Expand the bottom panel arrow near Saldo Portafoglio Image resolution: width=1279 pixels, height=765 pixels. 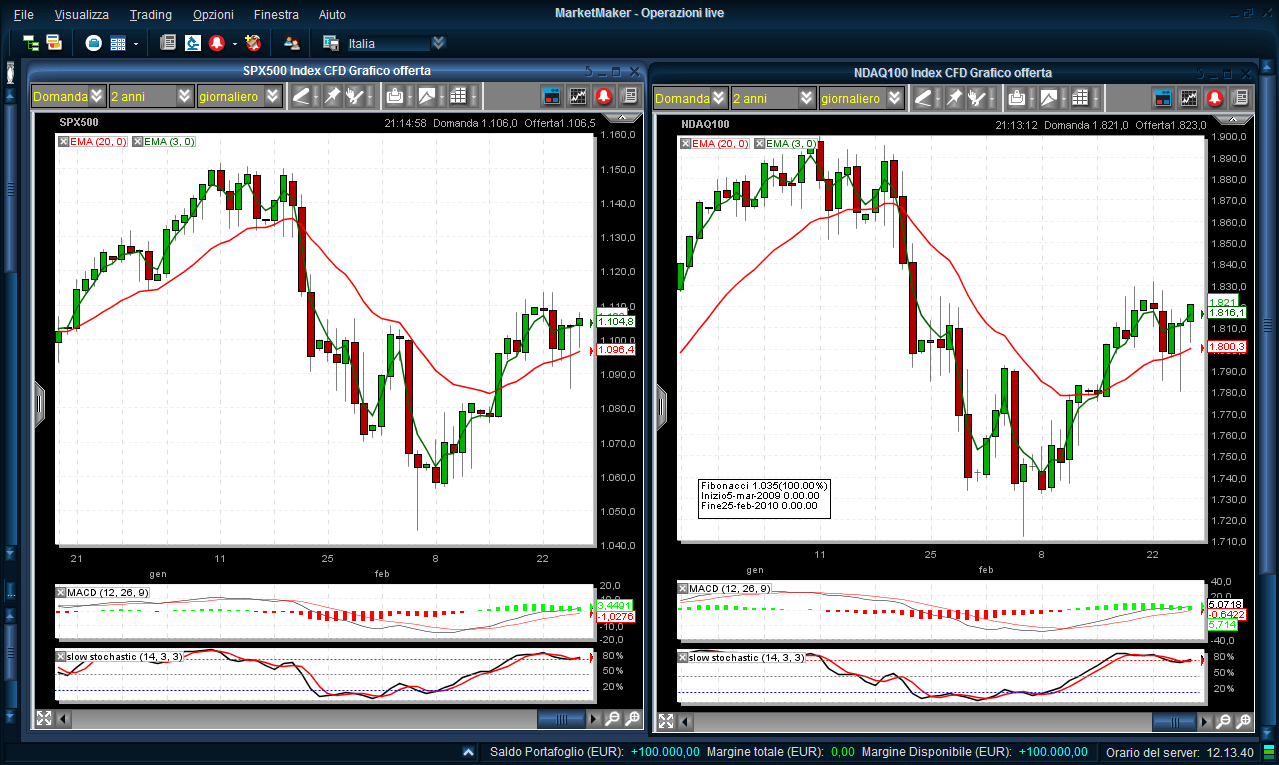point(469,752)
